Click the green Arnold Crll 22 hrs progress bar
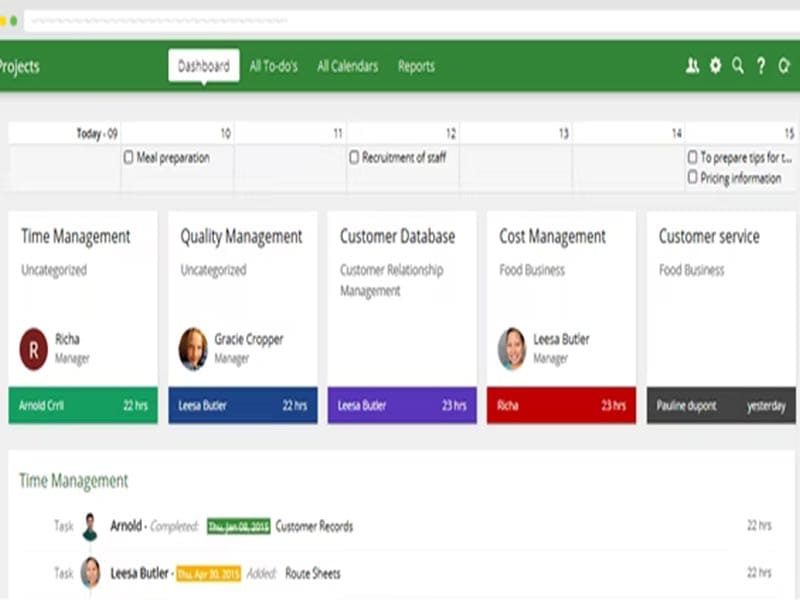The height and width of the screenshot is (600, 800). (82, 406)
